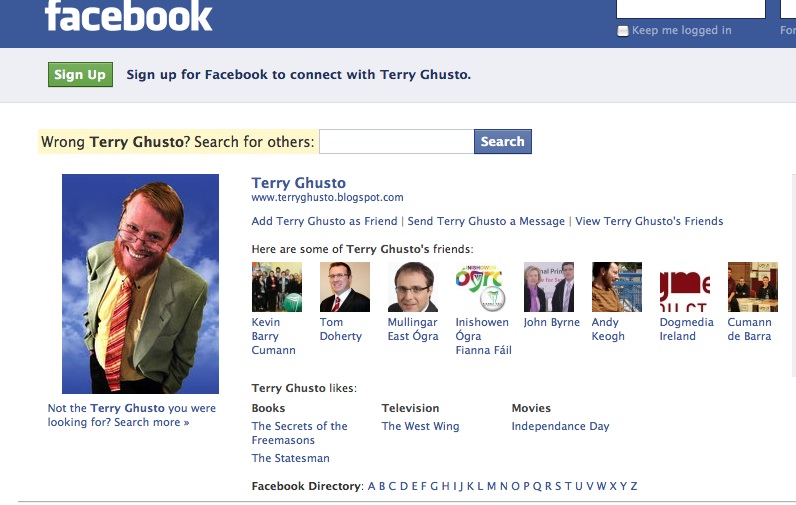Open the Kevin Barry Cumann name link
This screenshot has width=796, height=505.
(273, 336)
